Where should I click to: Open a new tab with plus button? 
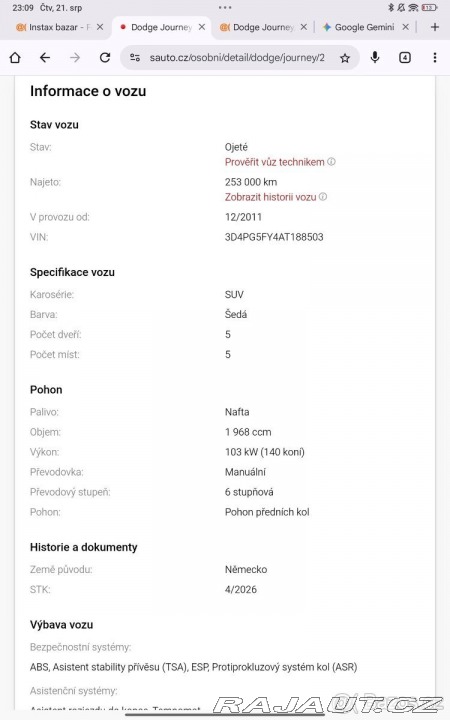(x=434, y=27)
